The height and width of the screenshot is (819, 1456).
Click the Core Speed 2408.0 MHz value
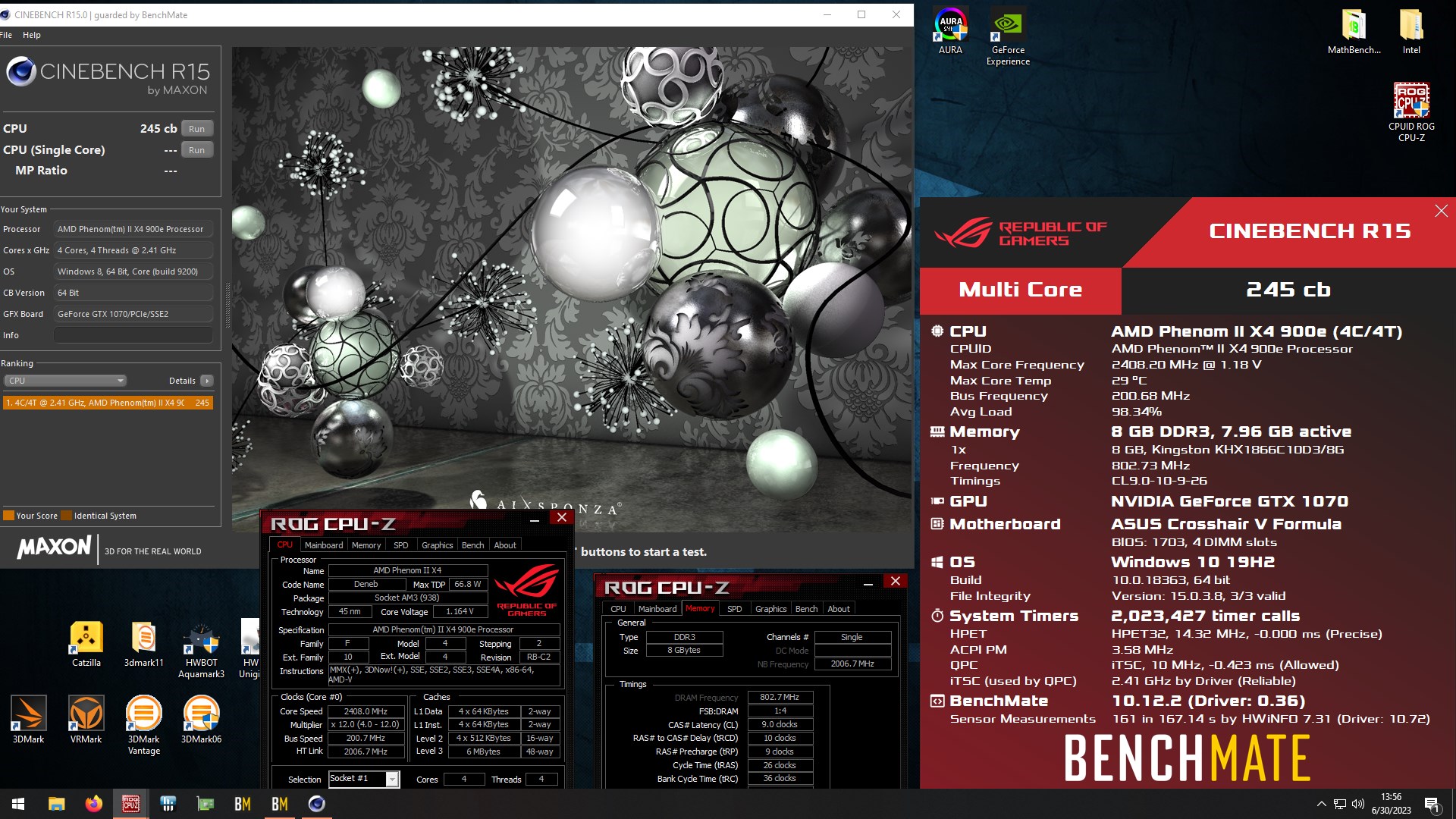point(366,711)
